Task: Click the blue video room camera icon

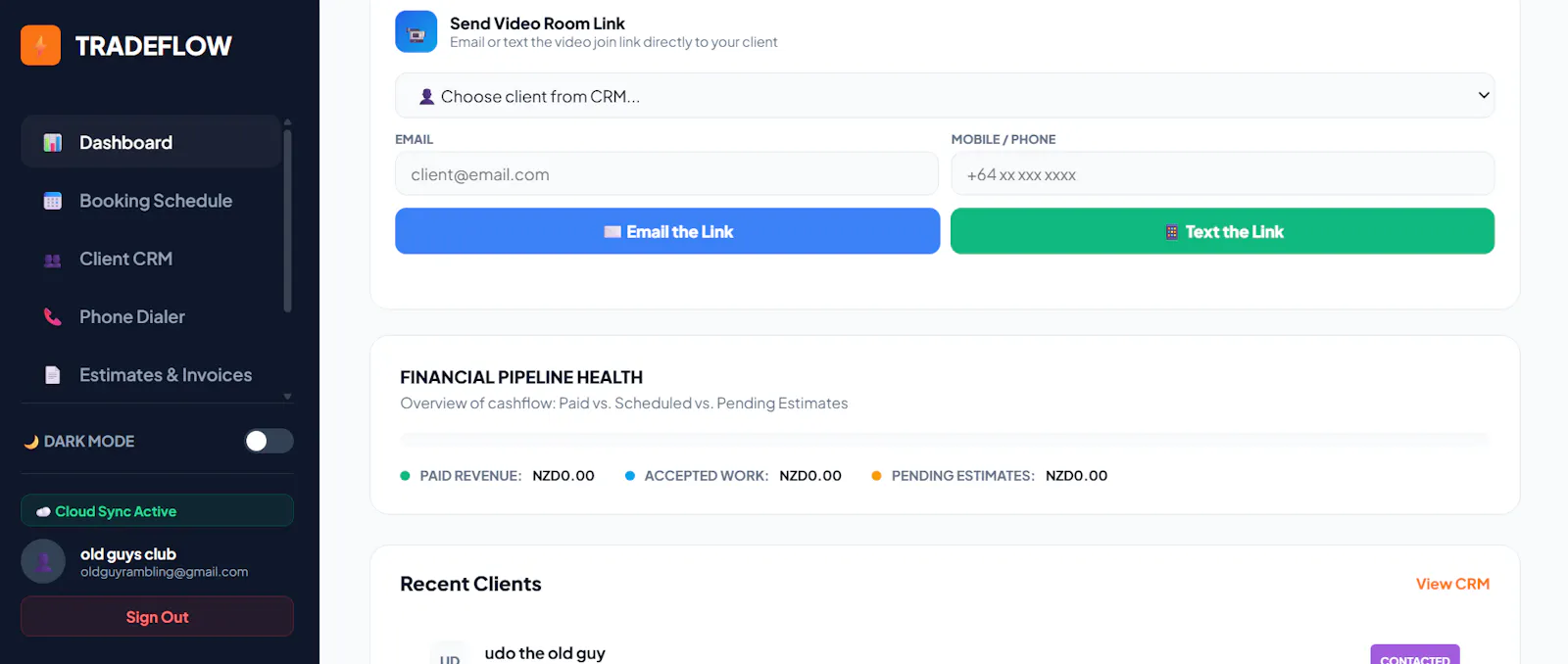Action: 416,32
